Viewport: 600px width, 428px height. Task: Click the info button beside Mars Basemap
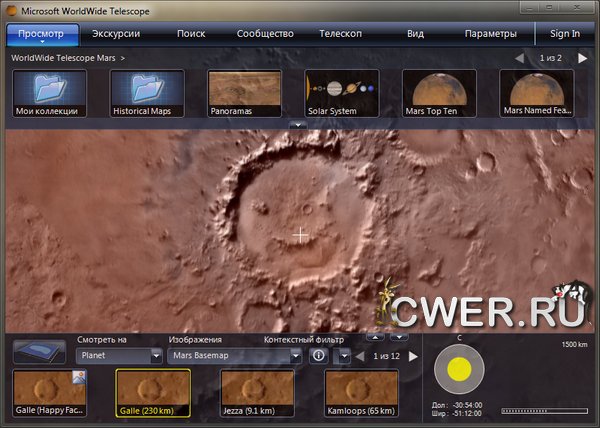click(x=319, y=355)
